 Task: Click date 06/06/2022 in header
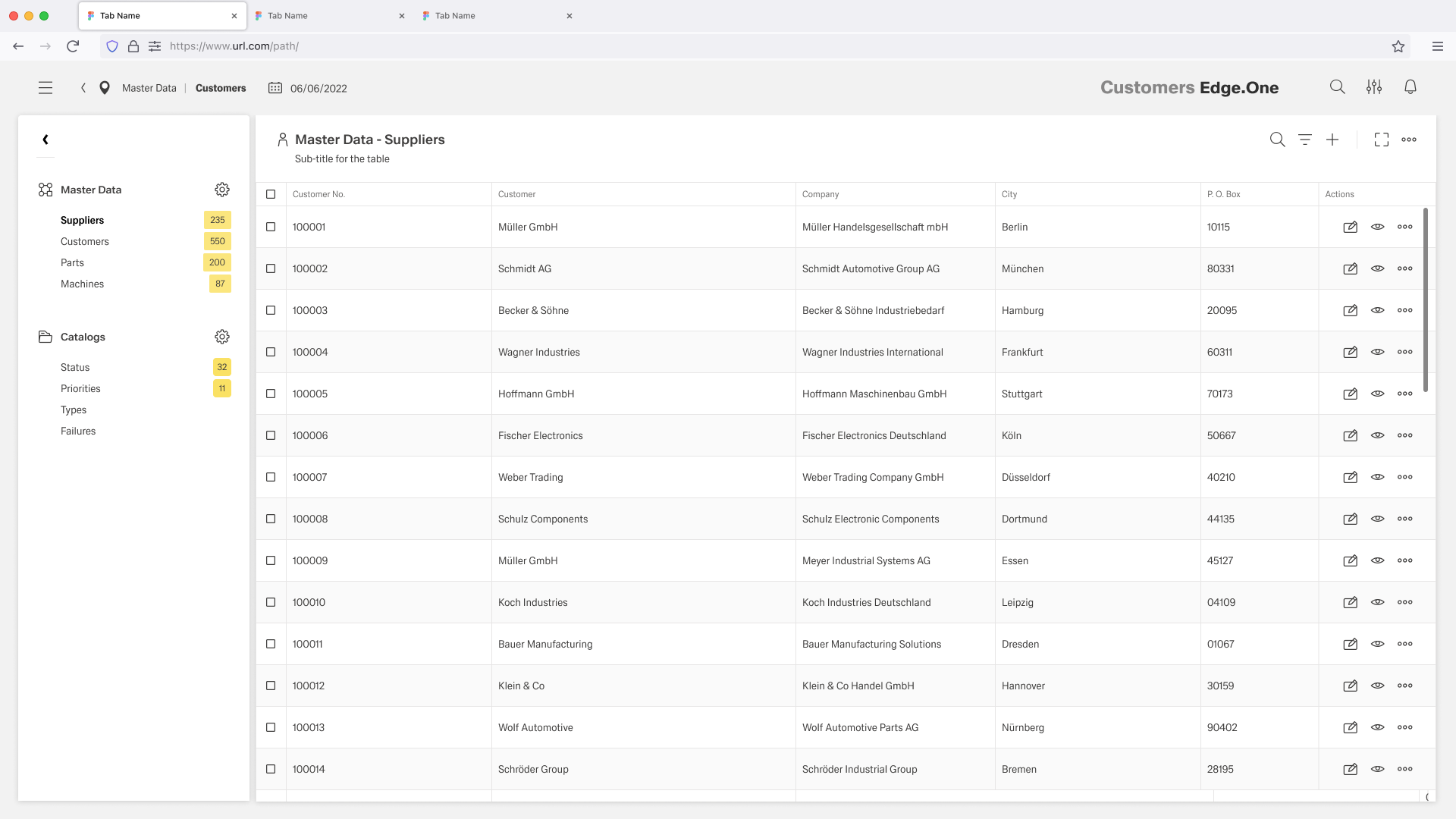tap(318, 88)
